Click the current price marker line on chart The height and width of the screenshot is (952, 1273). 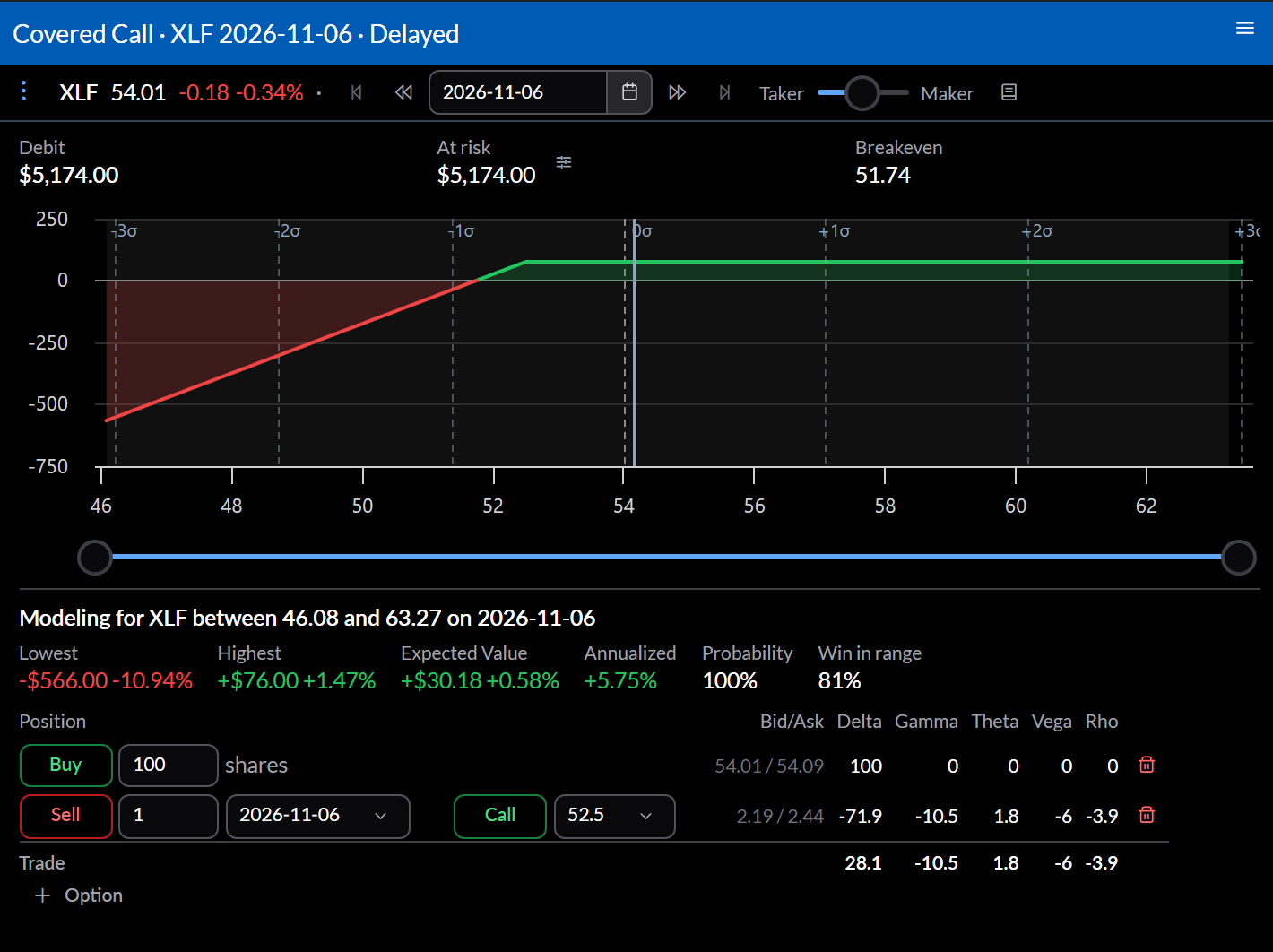point(634,343)
